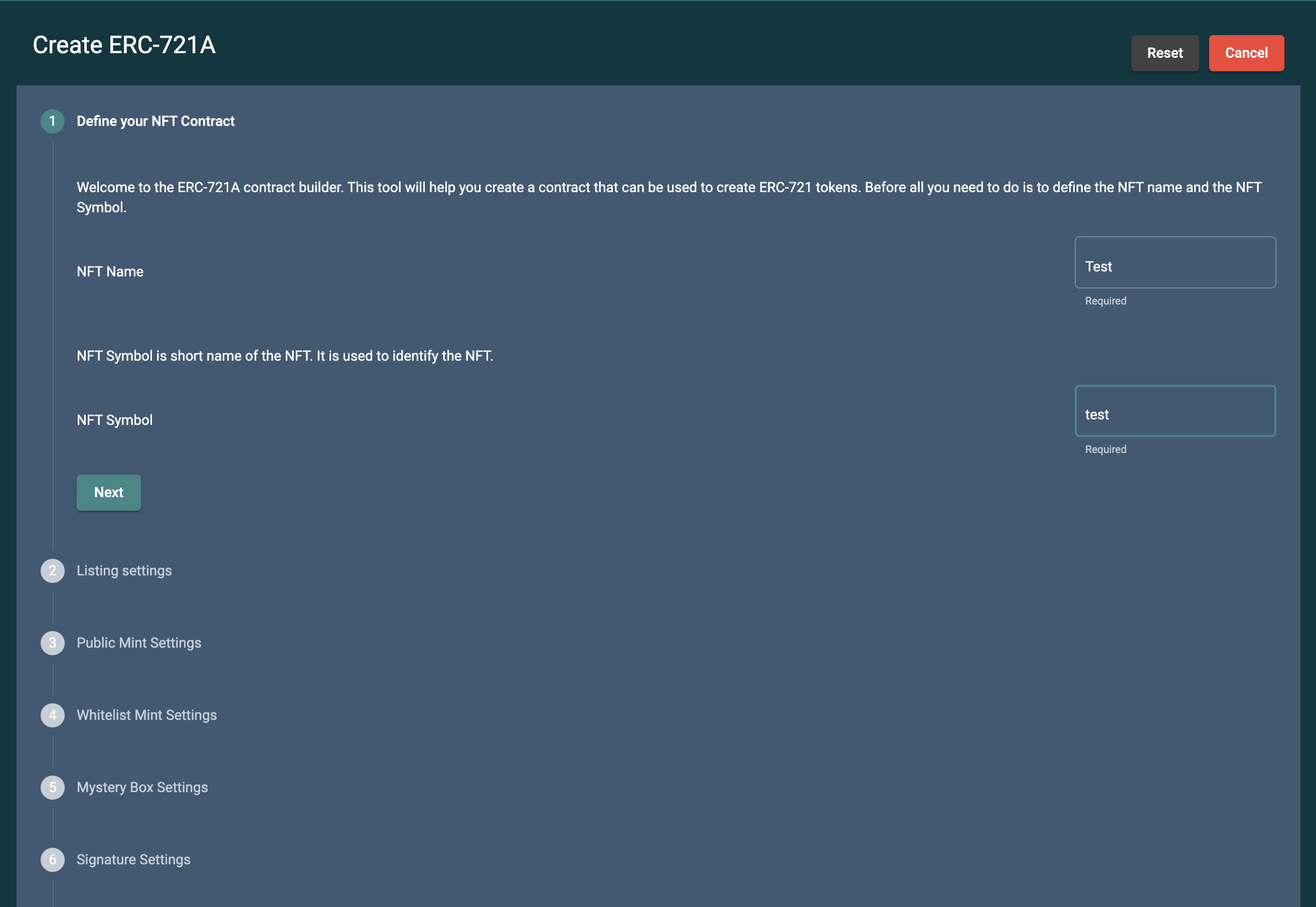Click the Define your NFT Contract heading
The image size is (1316, 907).
(x=155, y=121)
